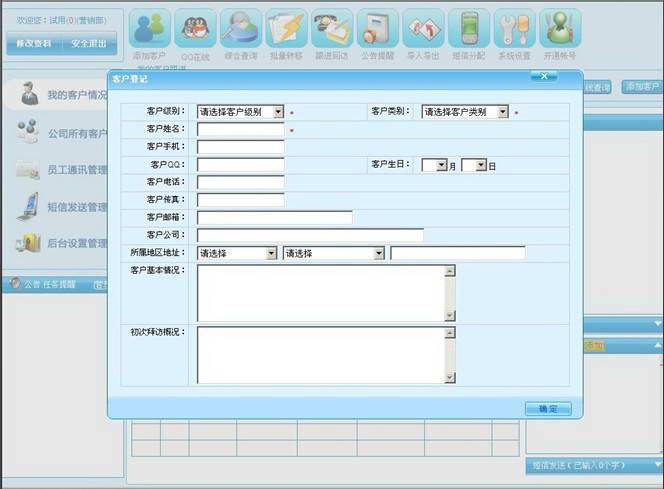Click the 安全退出 button
The height and width of the screenshot is (489, 664).
click(x=89, y=44)
